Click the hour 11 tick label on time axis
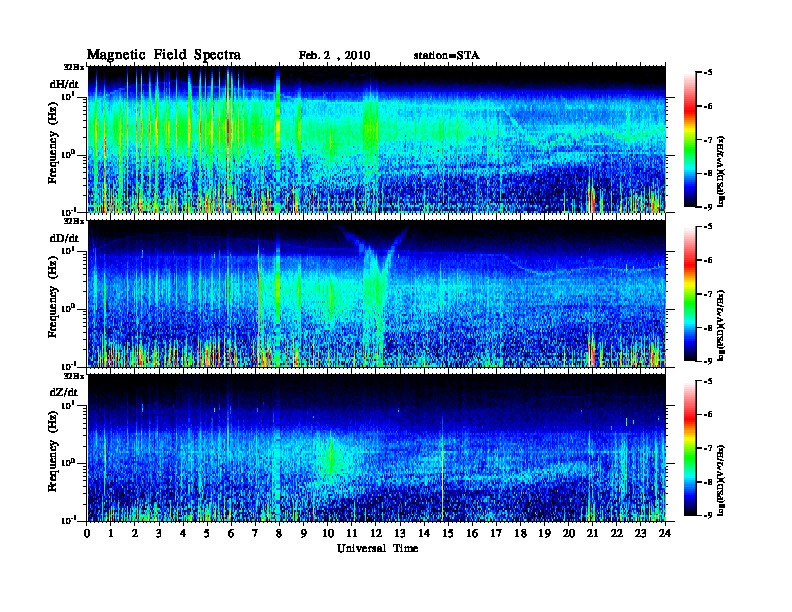This screenshot has width=792, height=612. (x=352, y=533)
